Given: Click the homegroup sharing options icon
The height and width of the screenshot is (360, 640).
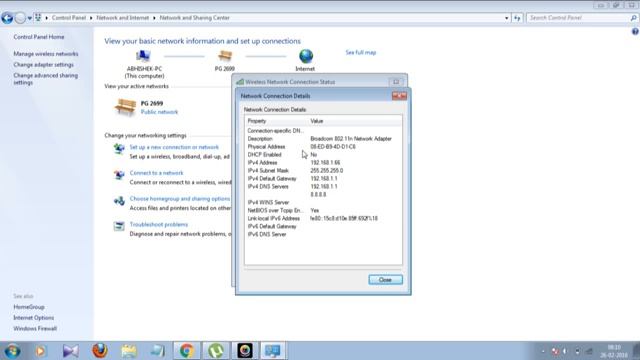Looking at the screenshot, I should click(119, 200).
